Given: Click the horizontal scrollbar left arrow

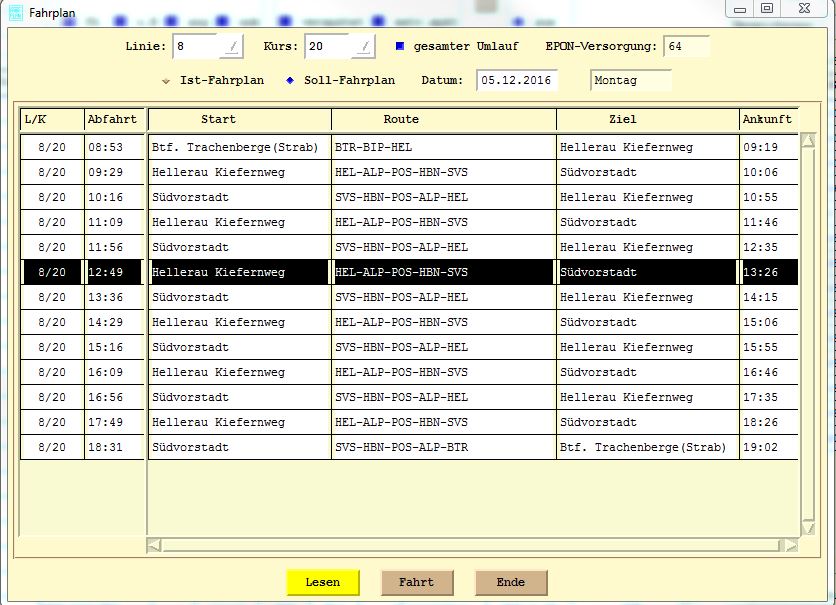Looking at the screenshot, I should pyautogui.click(x=154, y=545).
